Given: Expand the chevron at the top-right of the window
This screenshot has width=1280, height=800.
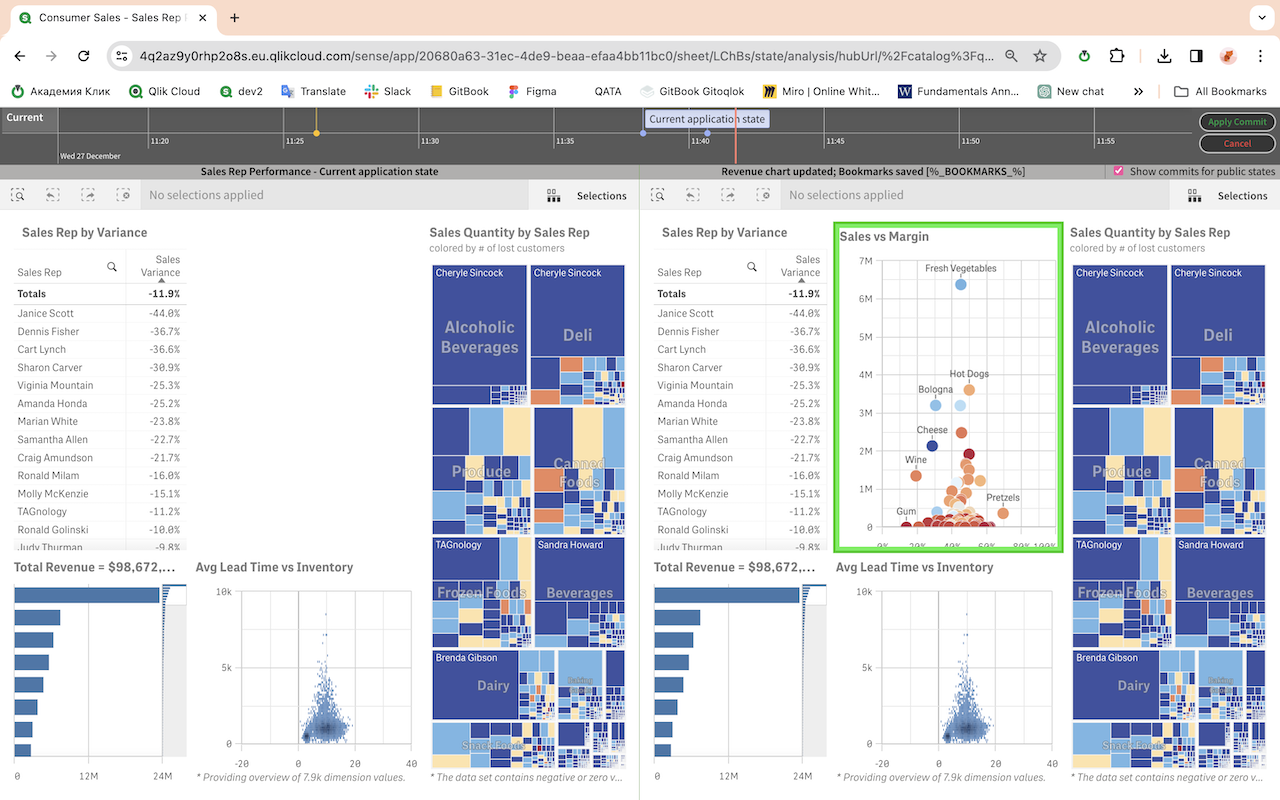Looking at the screenshot, I should (1262, 17).
